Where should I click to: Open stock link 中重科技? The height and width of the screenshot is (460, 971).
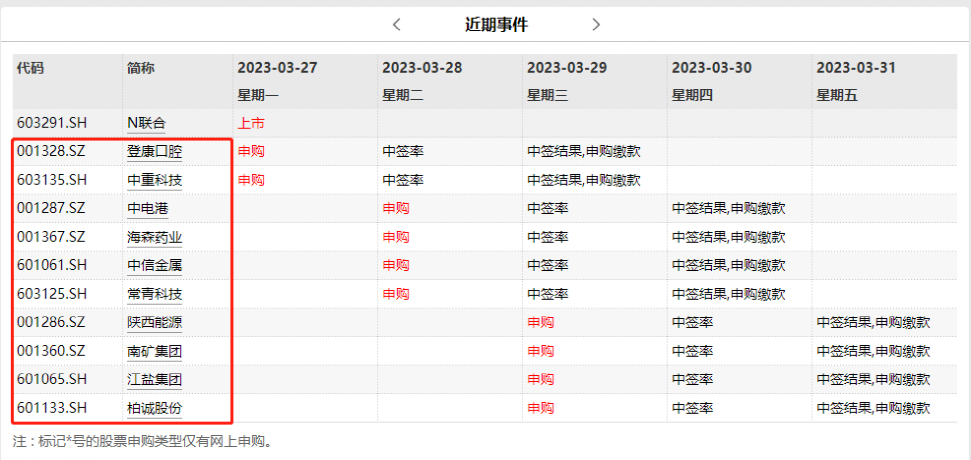pos(154,180)
